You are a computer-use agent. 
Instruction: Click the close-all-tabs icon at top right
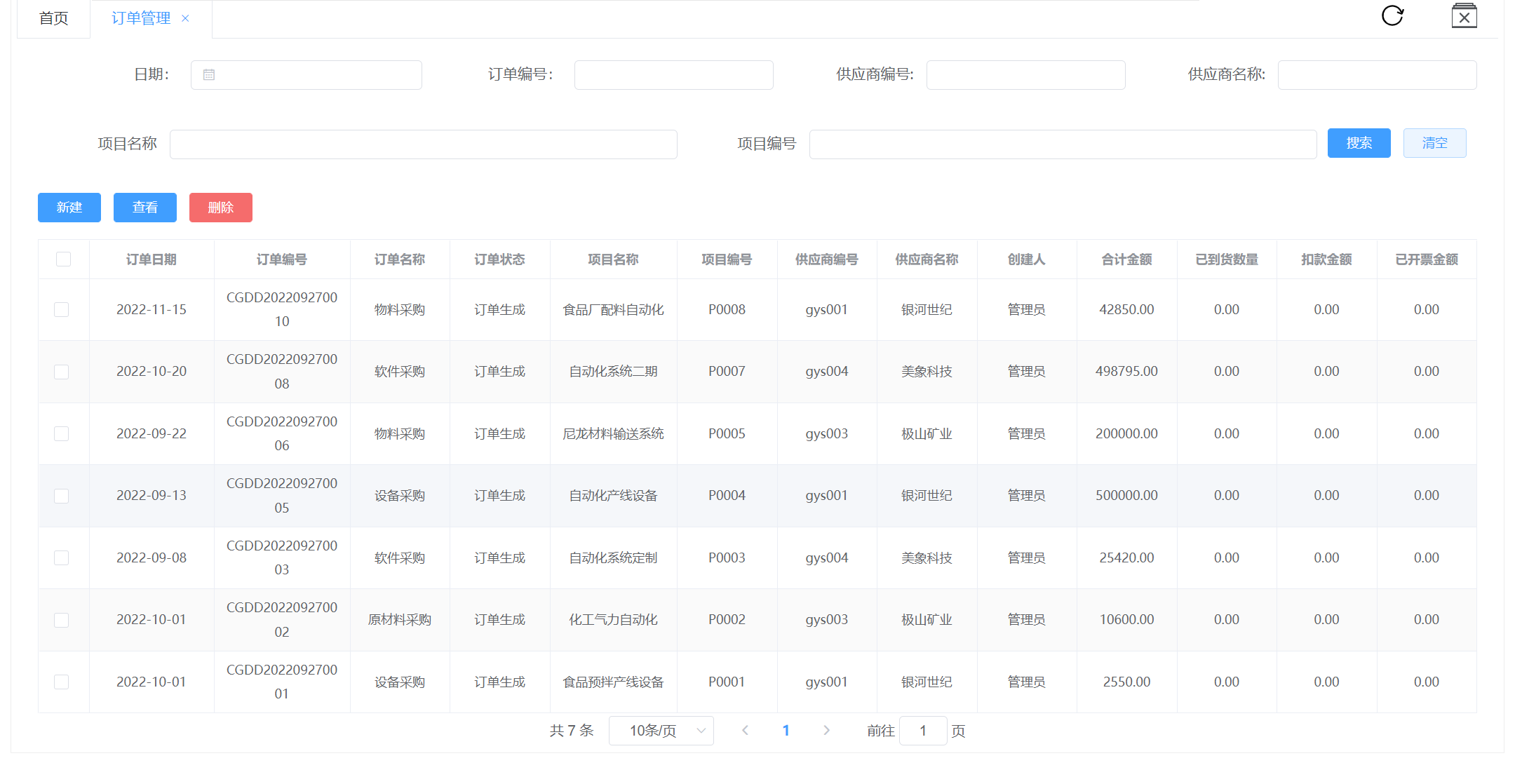(1464, 16)
